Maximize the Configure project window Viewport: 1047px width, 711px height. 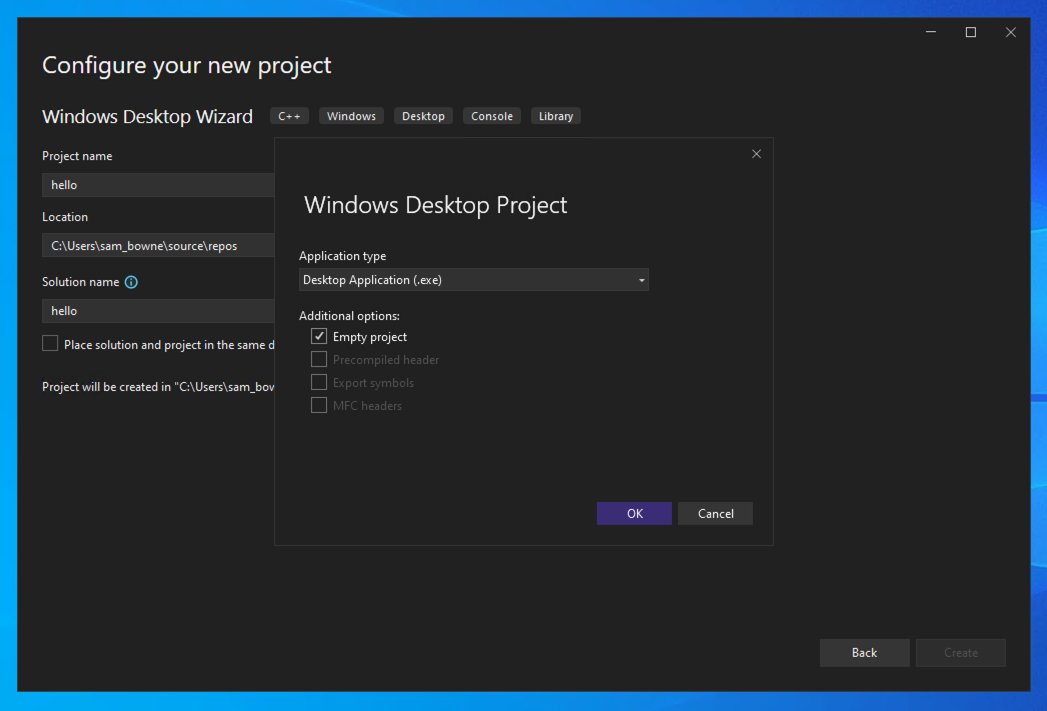971,32
